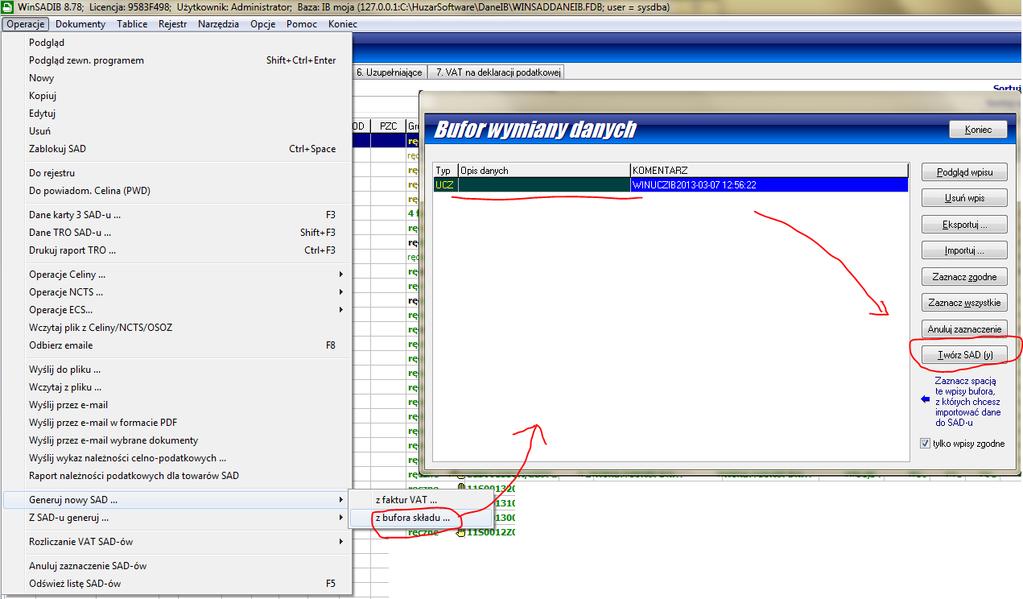Click Zaznacz wszystkie button
Screen dimensions: 1023x599
click(x=964, y=303)
